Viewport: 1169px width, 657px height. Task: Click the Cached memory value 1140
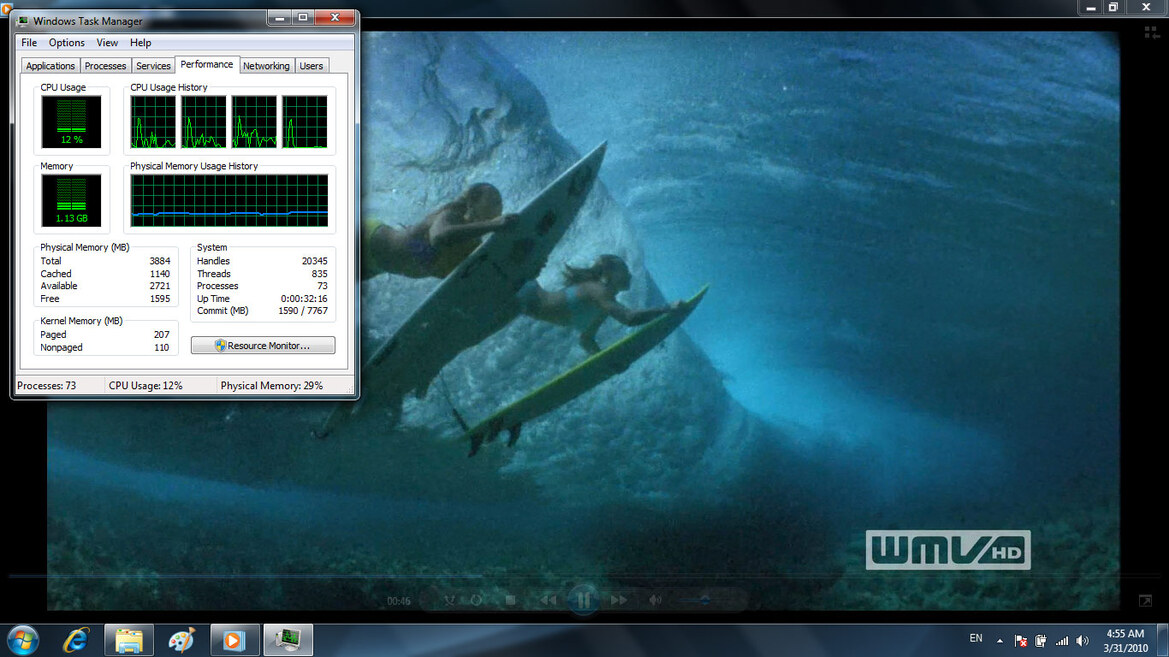(x=160, y=274)
